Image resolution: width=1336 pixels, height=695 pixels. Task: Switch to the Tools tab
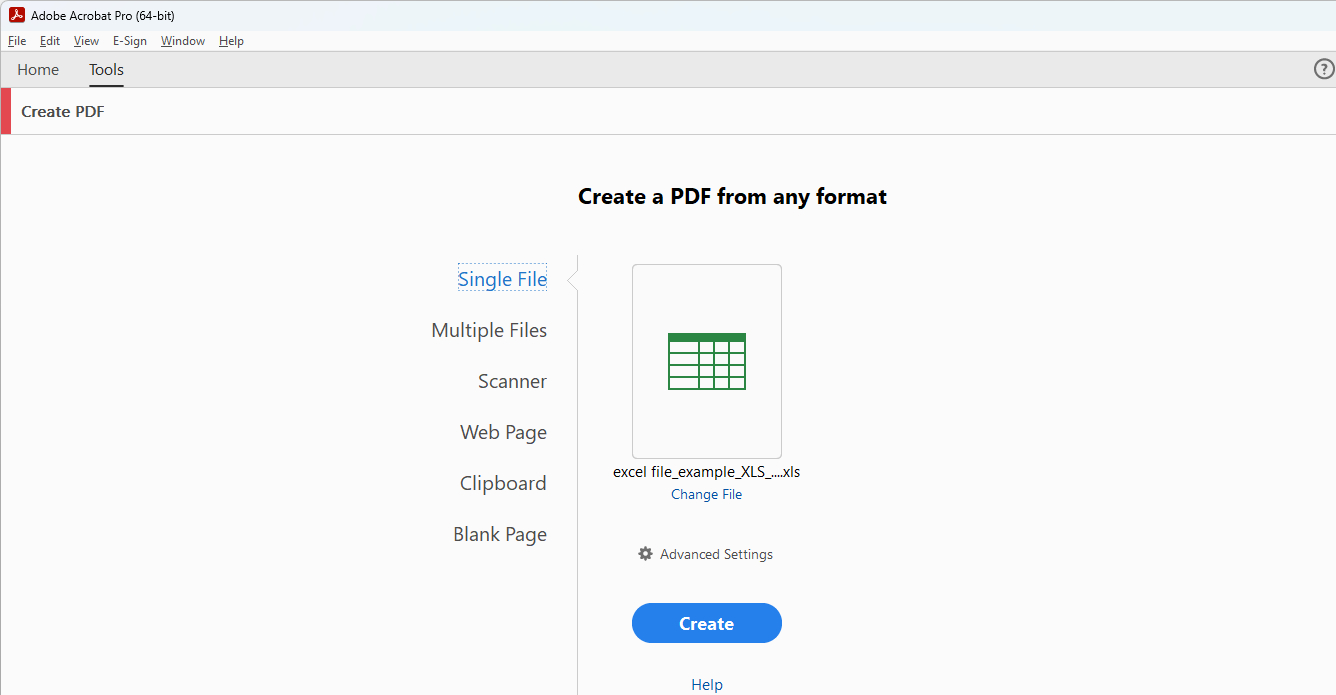tap(106, 70)
